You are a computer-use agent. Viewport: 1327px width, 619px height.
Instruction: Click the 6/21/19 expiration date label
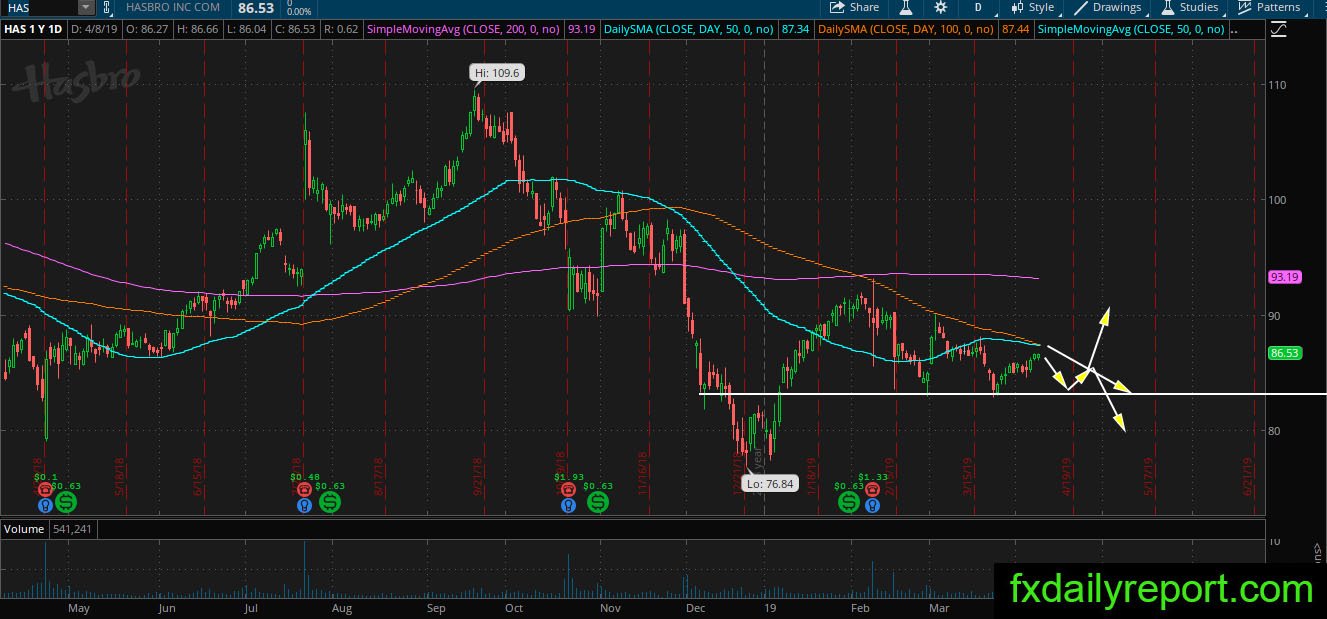[1247, 478]
